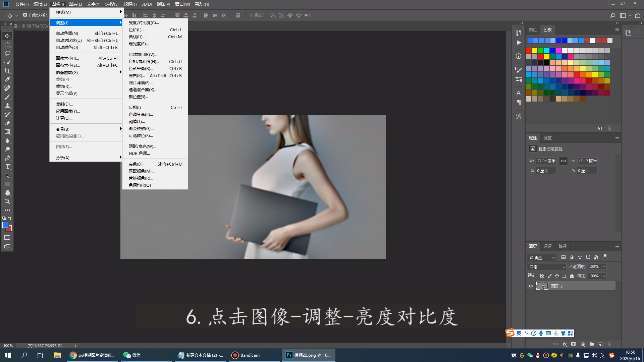Viewport: 644px width, 362px height.
Task: Open Chrome window from the taskbar
Action: tap(92, 355)
